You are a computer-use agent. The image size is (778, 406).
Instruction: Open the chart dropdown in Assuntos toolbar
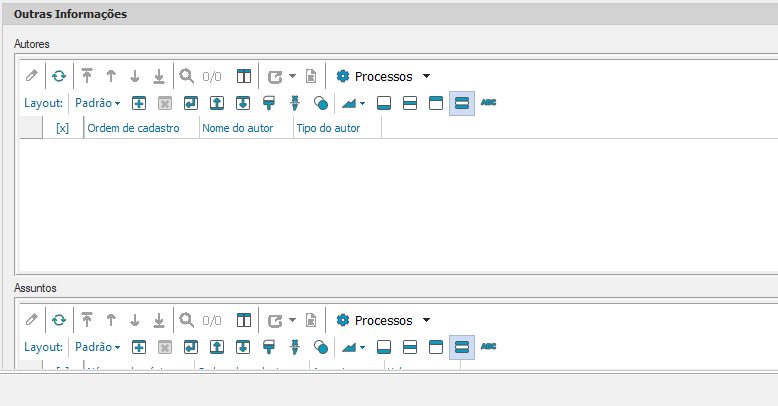[x=353, y=347]
